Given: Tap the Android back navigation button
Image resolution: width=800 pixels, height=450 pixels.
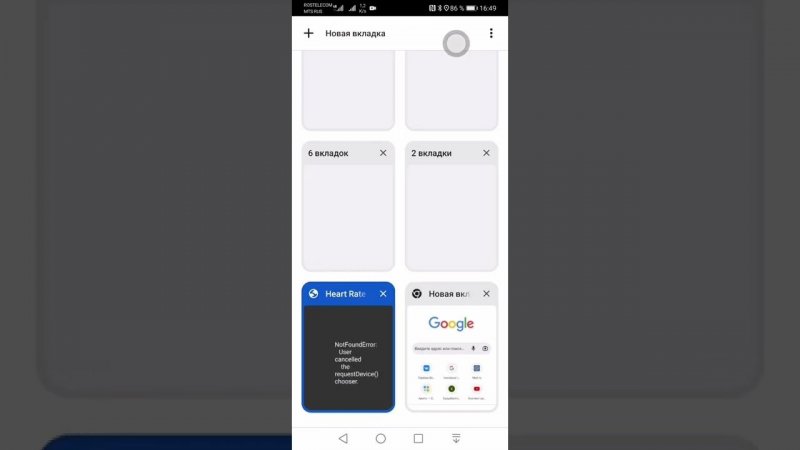Looking at the screenshot, I should (343, 438).
